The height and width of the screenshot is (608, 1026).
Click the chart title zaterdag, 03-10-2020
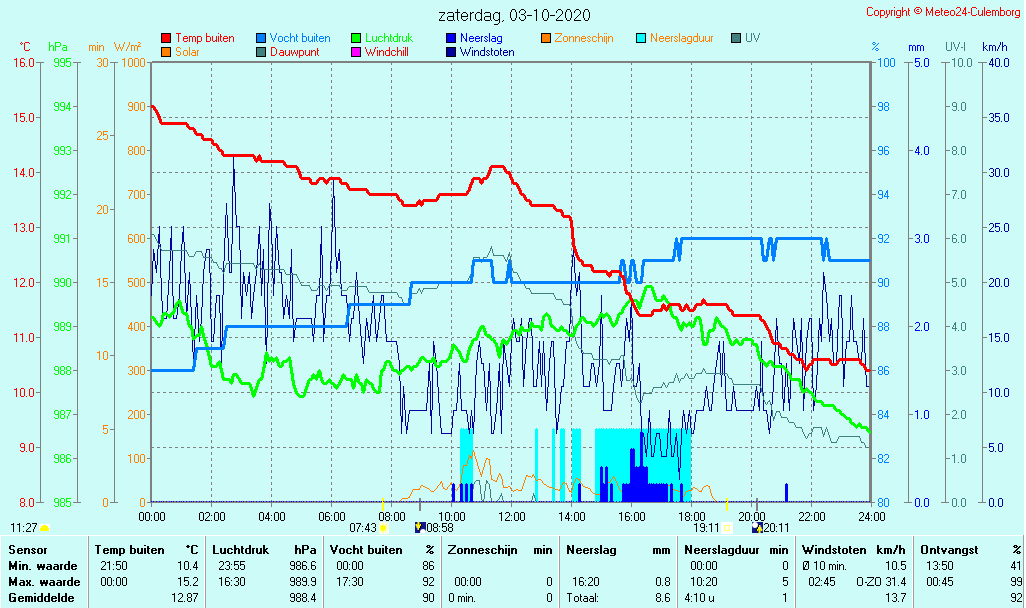tap(514, 16)
